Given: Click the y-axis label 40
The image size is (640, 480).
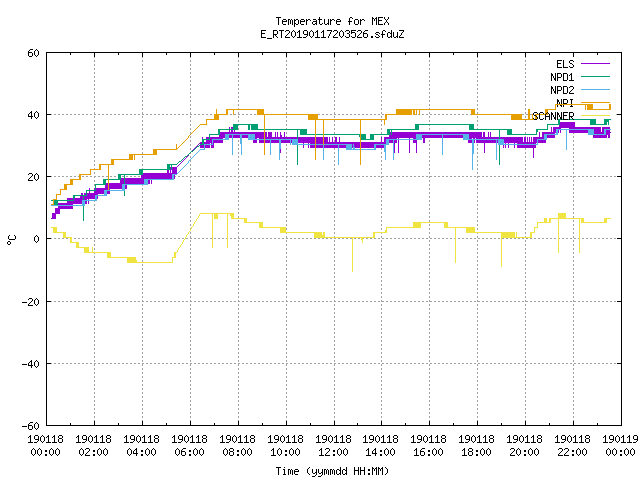Looking at the screenshot, I should pos(33,115).
